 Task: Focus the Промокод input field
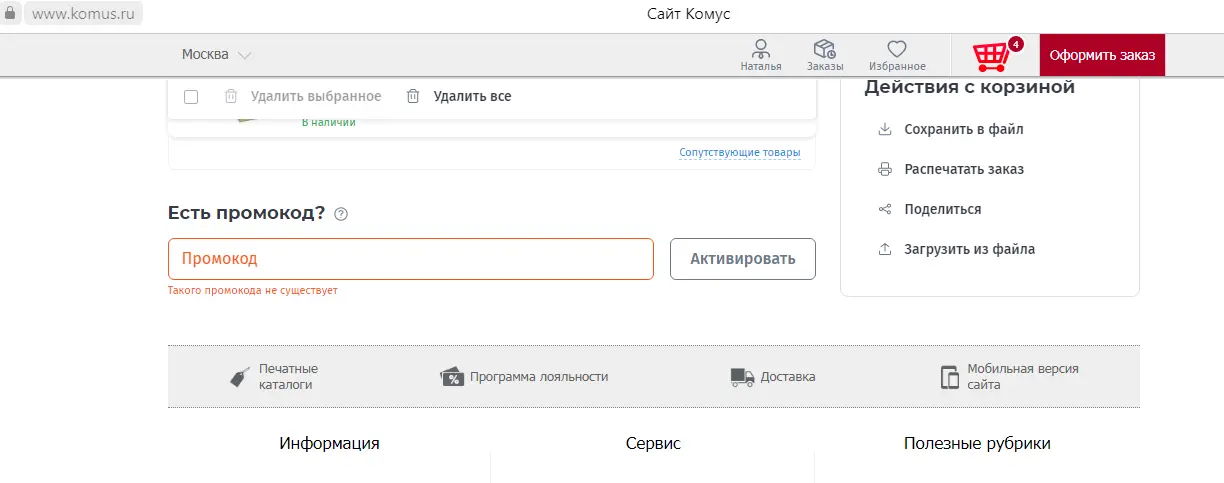pos(411,258)
